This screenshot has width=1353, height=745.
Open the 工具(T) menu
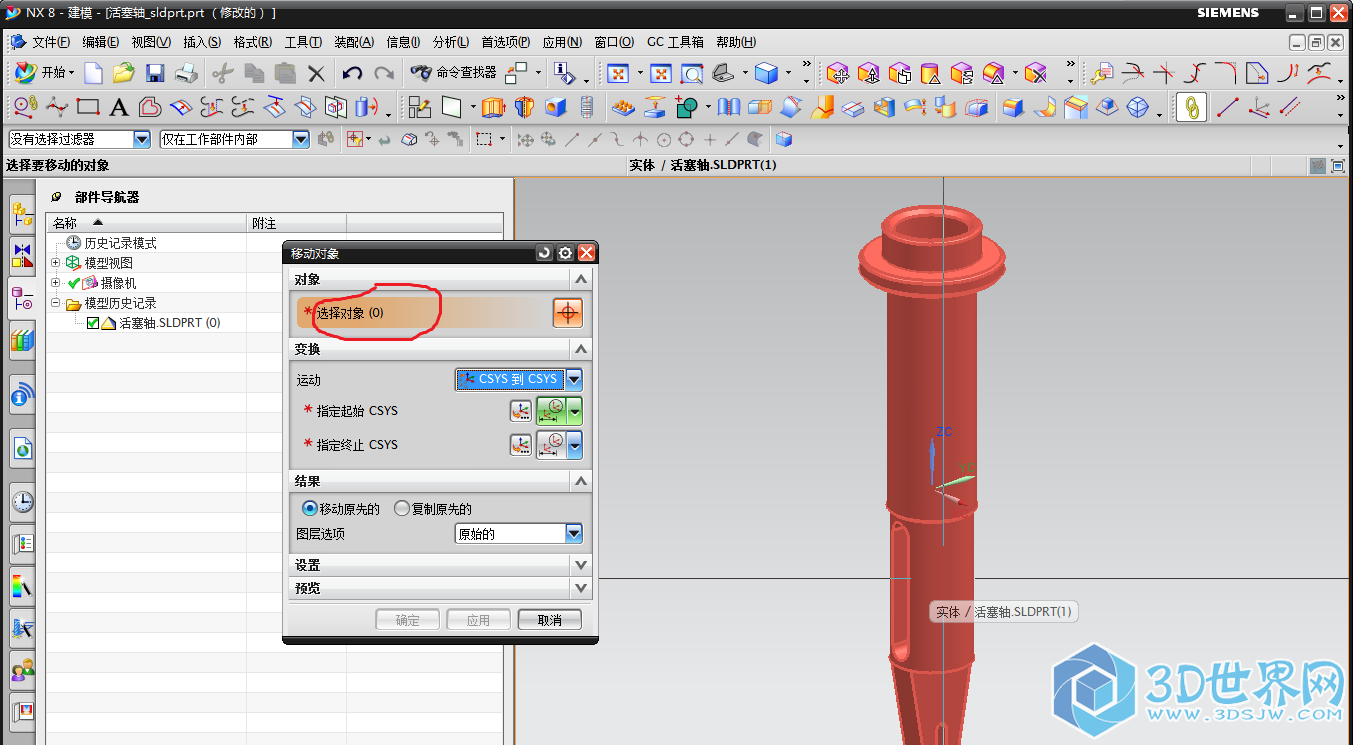click(303, 42)
